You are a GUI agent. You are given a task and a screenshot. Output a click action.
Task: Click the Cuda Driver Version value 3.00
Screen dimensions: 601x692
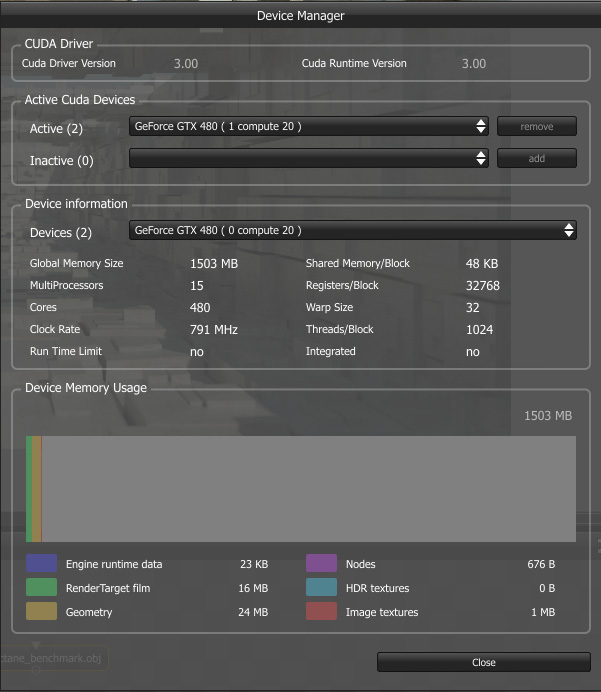(186, 64)
